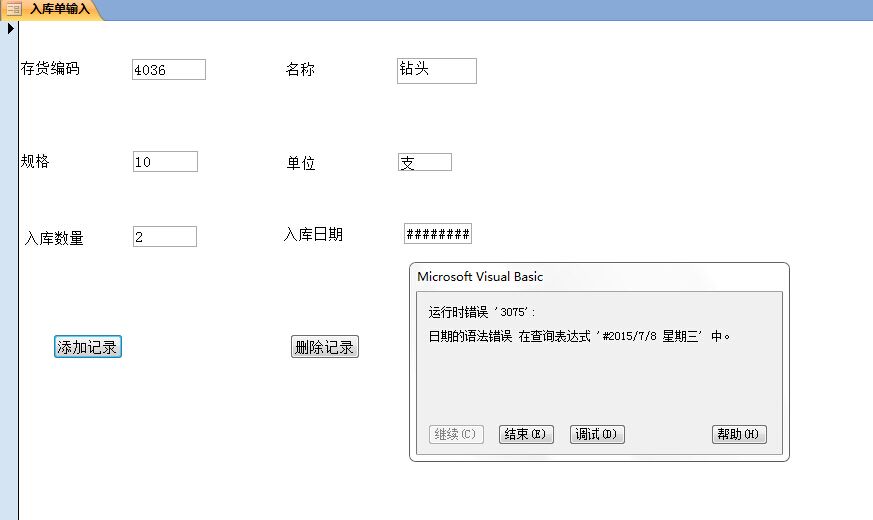Click the 单位 label
Viewport: 873px width, 520px height.
301,163
